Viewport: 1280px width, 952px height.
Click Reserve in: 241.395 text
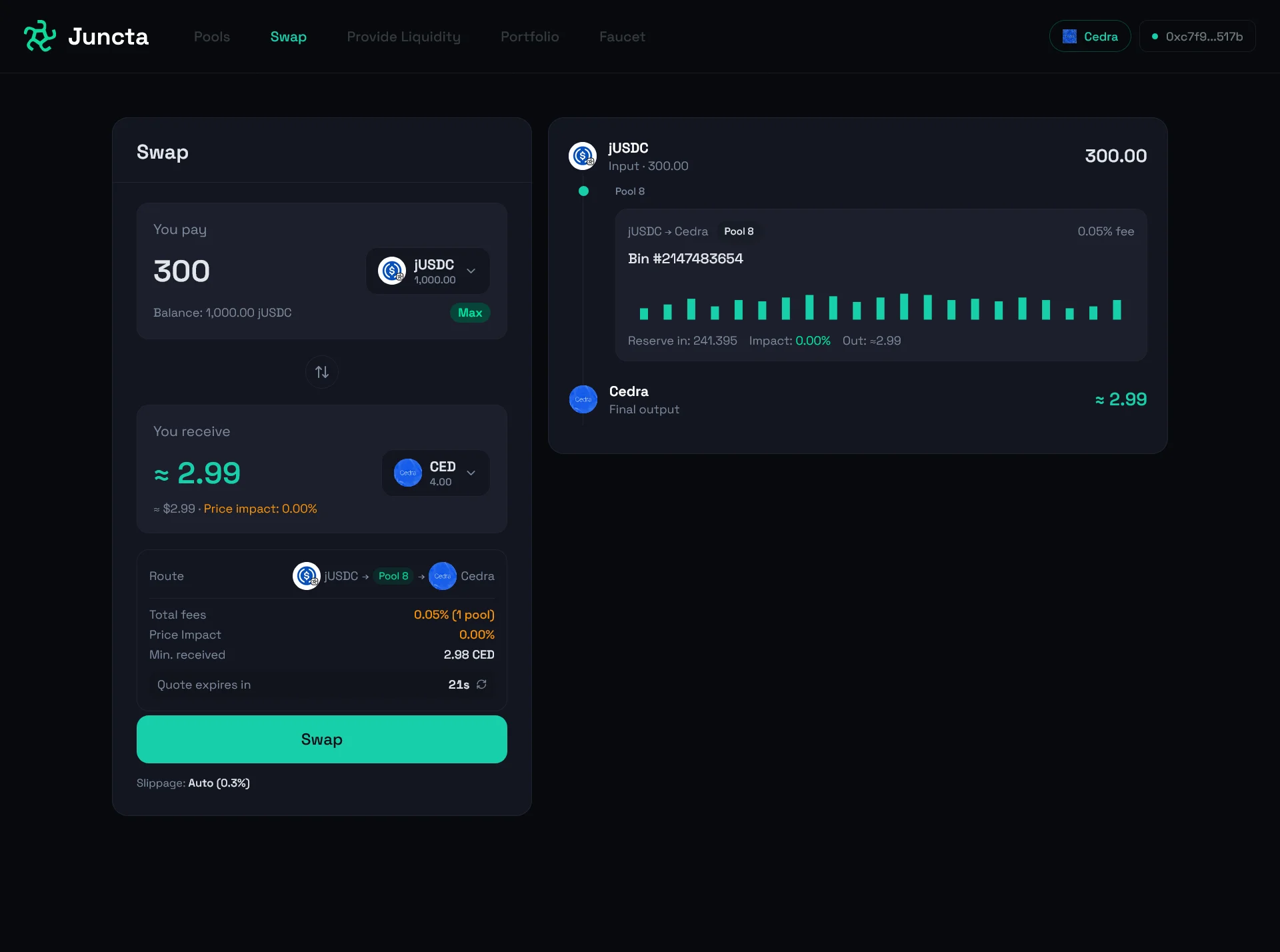click(683, 341)
